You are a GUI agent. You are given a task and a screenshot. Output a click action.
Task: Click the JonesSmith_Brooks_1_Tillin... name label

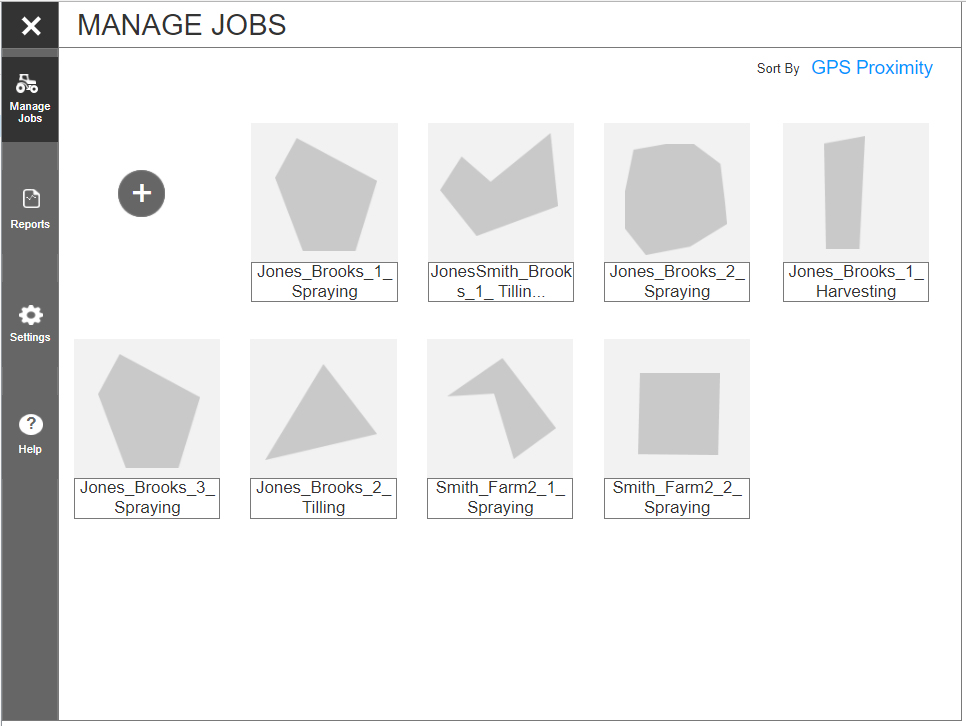500,282
